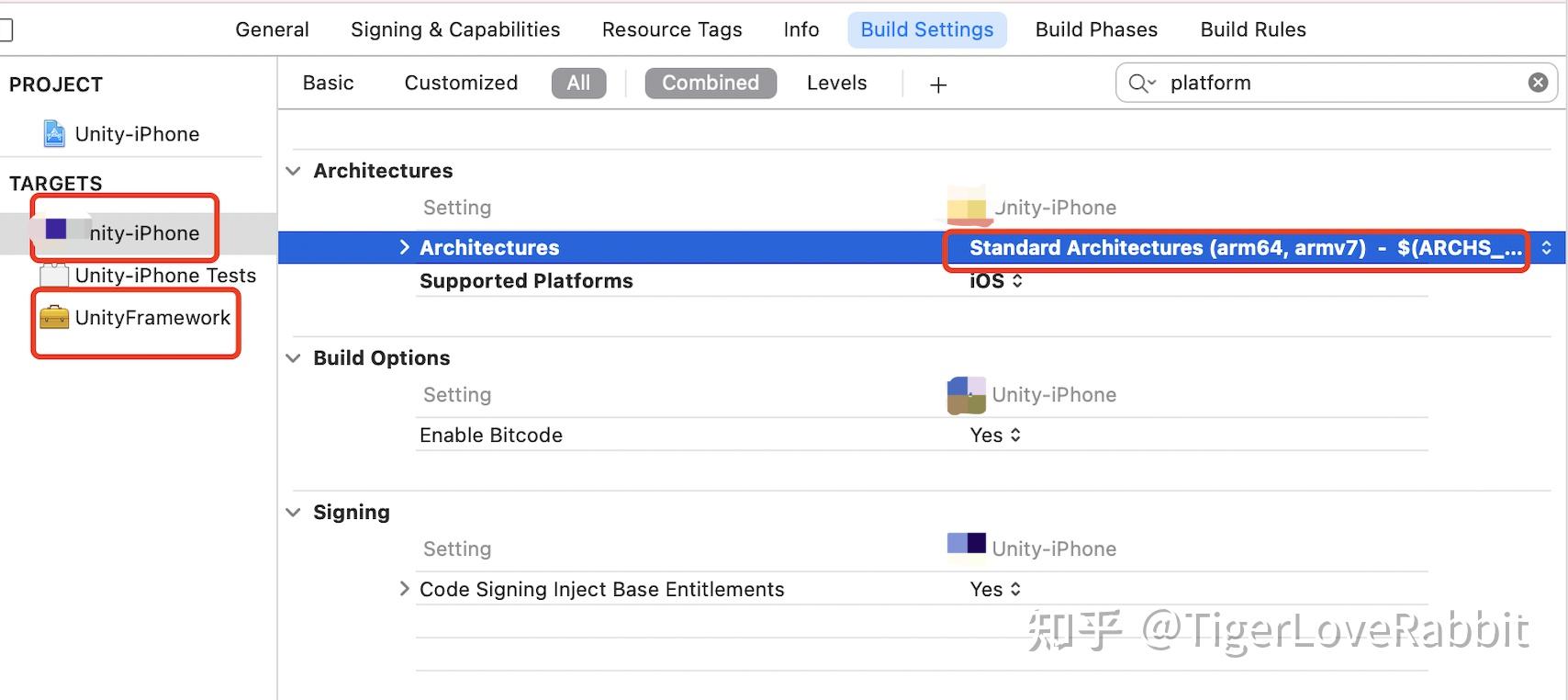The width and height of the screenshot is (1568, 700).
Task: Click the Unity-iPhone icon in the Build Options header
Action: 965,393
